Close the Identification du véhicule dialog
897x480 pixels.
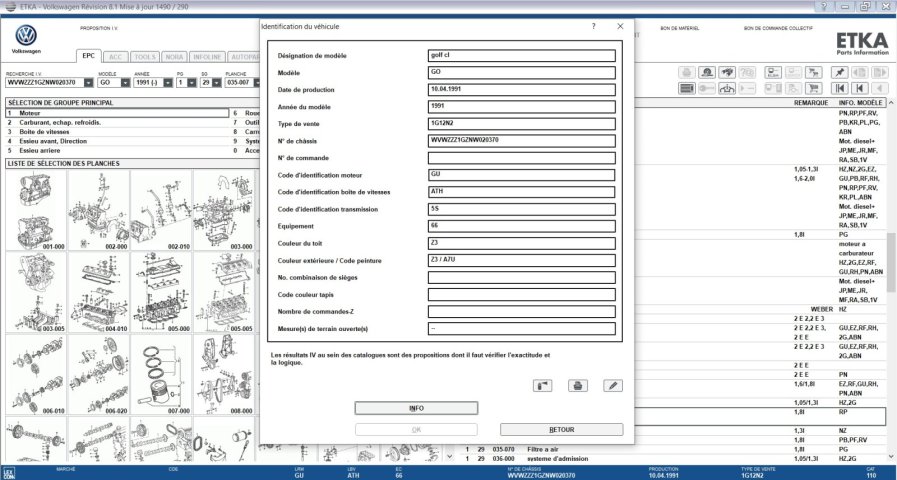coord(620,26)
